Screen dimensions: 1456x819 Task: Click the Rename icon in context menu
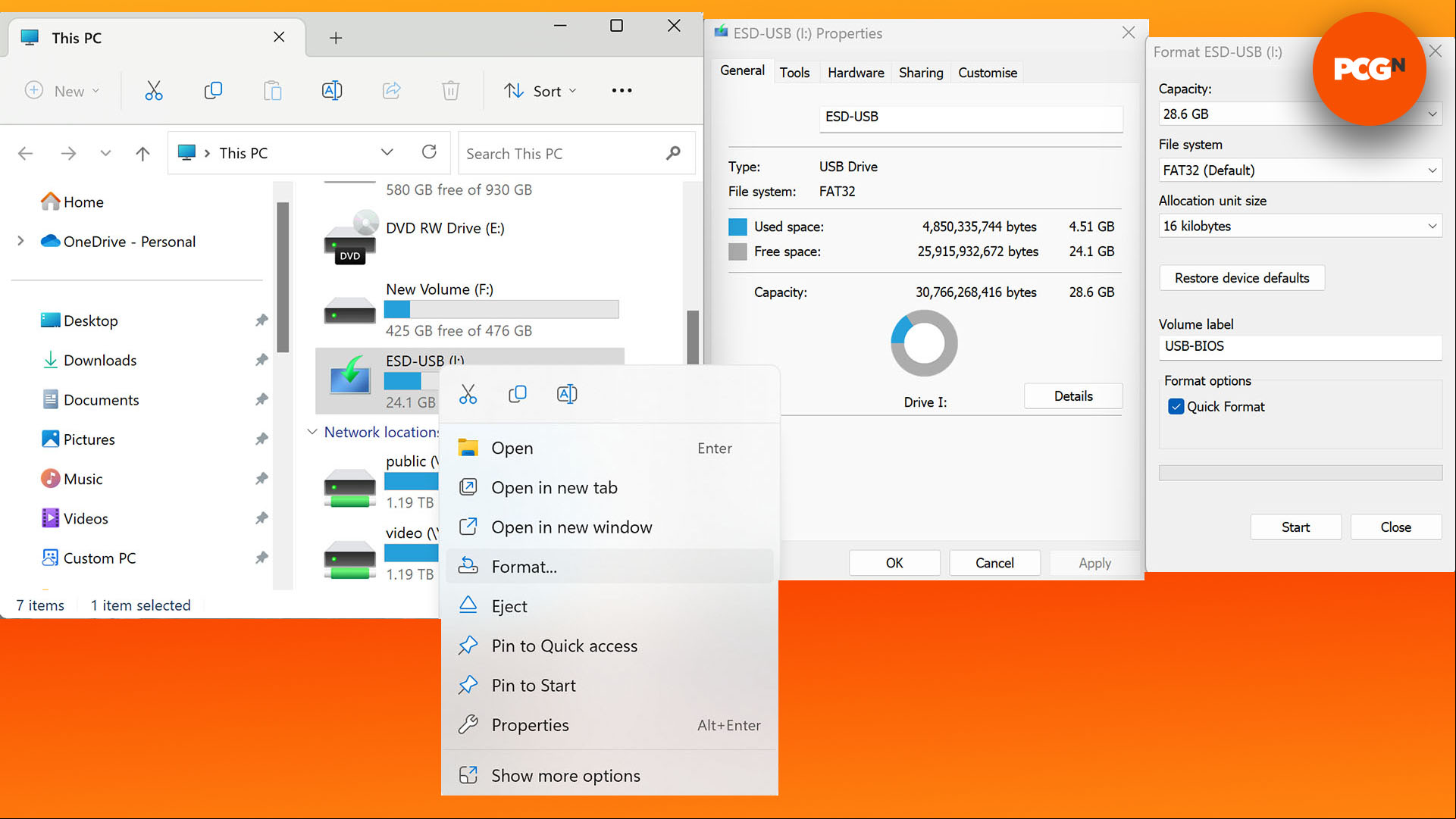pyautogui.click(x=567, y=394)
